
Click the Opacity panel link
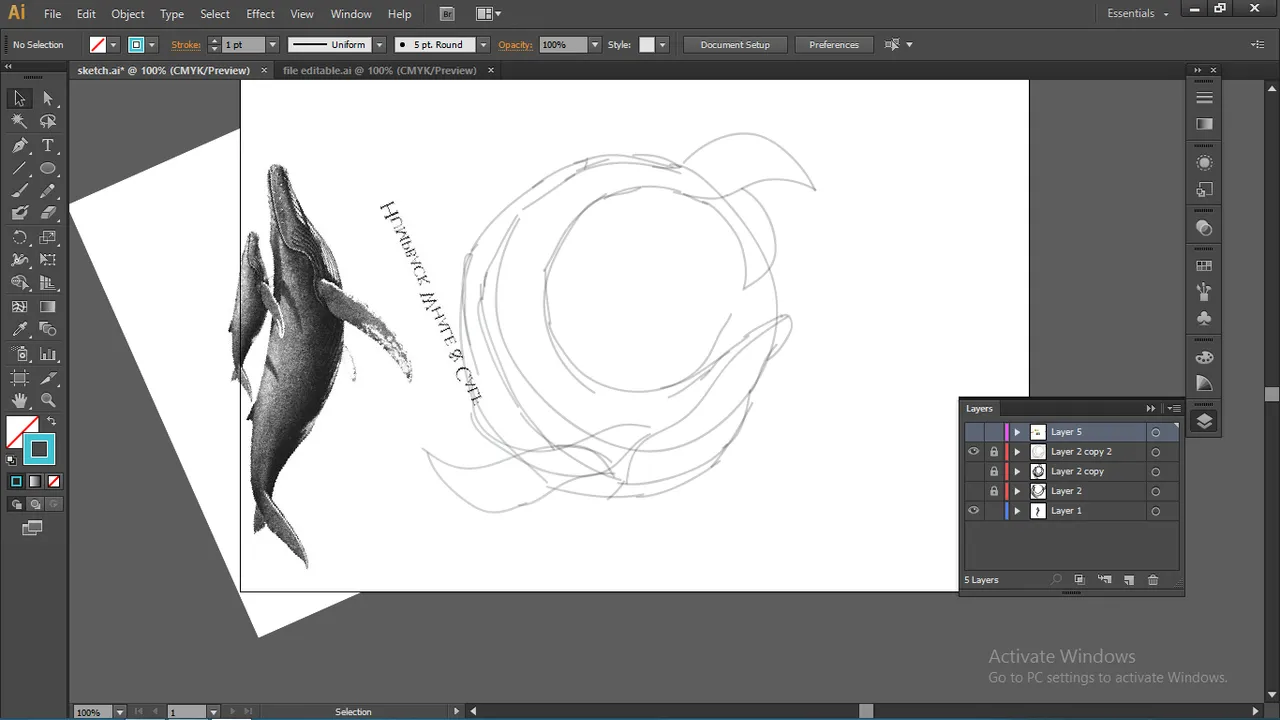click(515, 45)
